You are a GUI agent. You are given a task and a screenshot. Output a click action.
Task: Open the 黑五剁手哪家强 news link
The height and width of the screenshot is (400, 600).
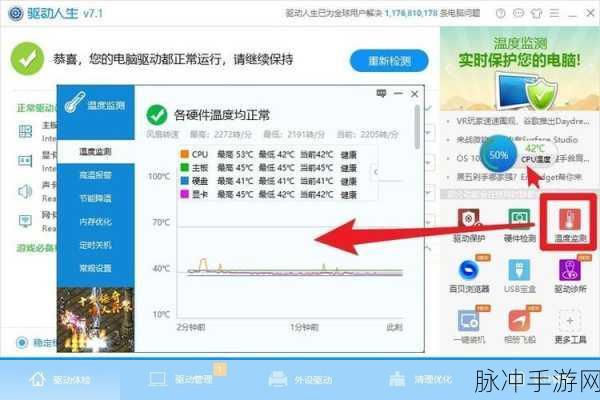520,177
